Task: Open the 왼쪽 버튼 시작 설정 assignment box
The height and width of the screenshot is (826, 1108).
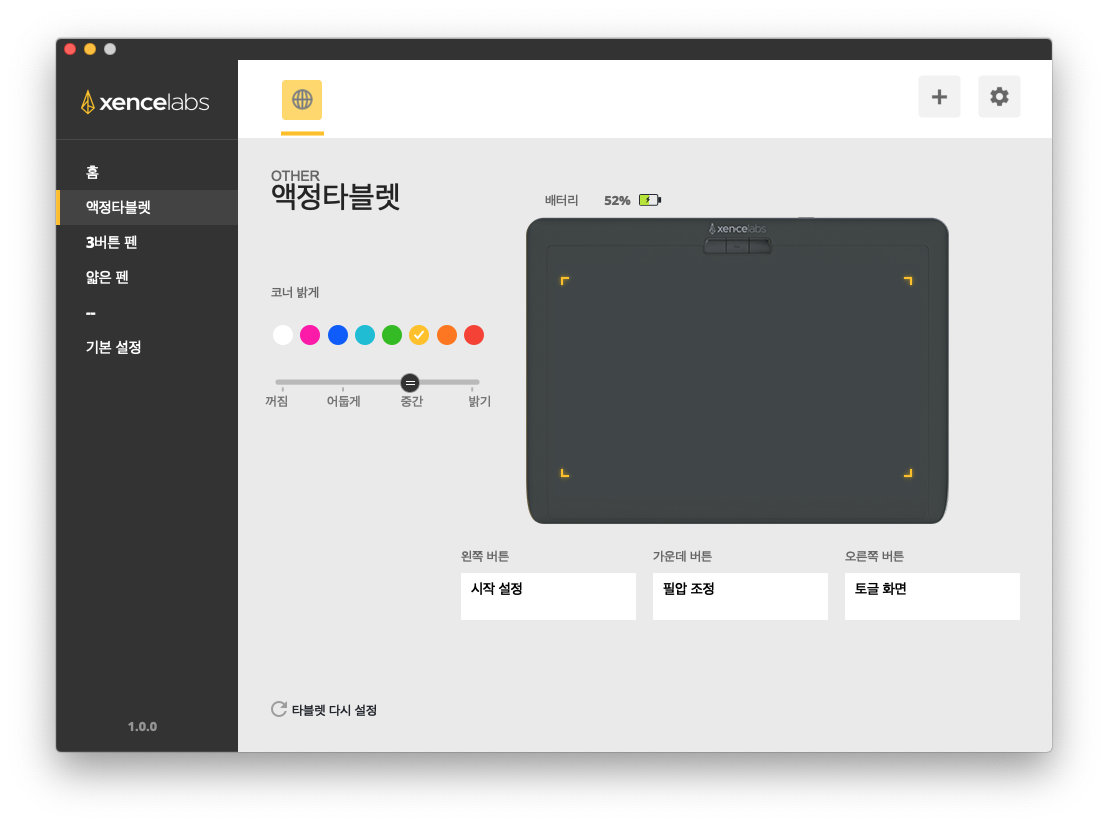Action: 548,596
